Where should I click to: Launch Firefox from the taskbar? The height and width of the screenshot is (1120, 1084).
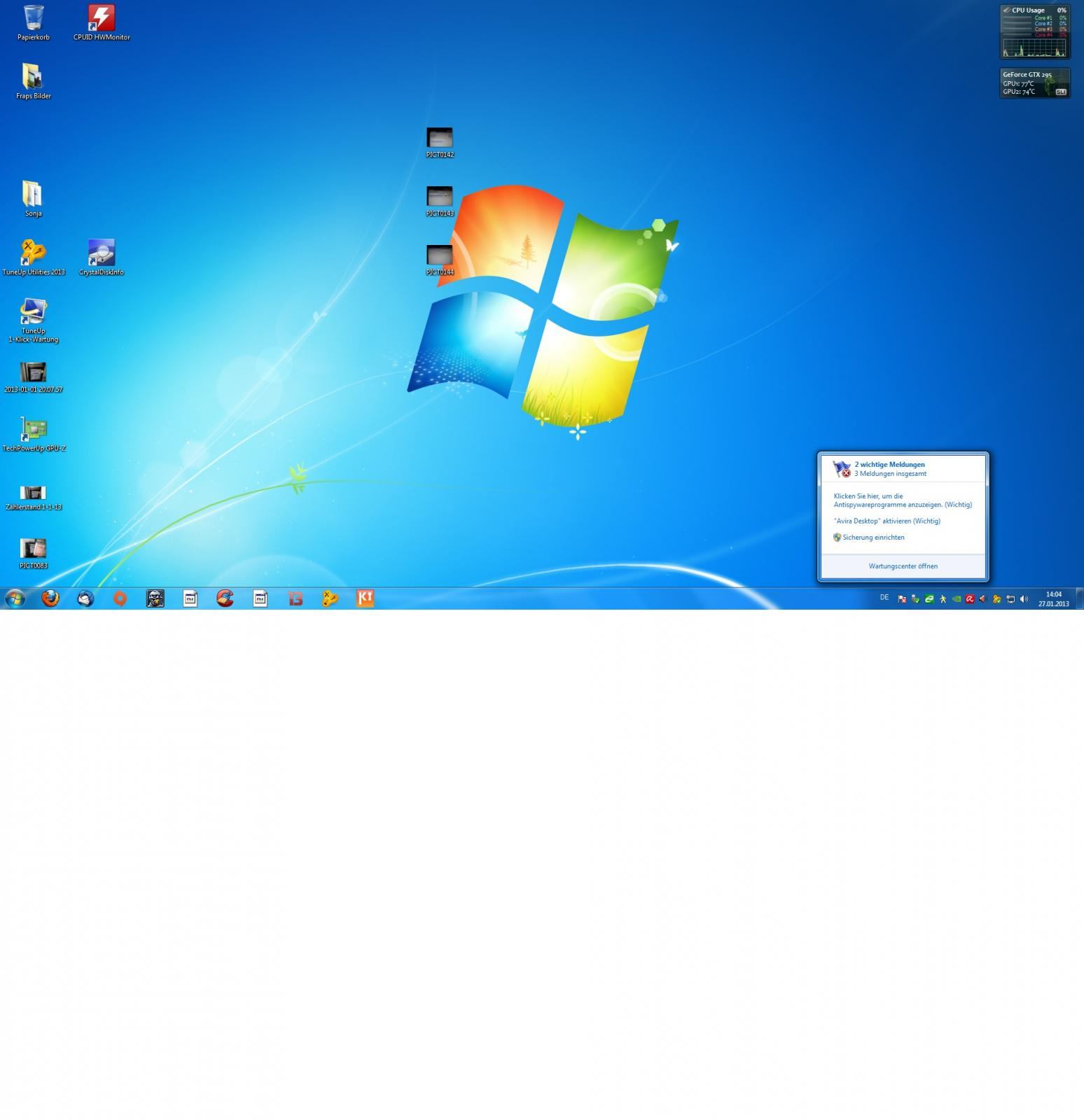pyautogui.click(x=50, y=598)
